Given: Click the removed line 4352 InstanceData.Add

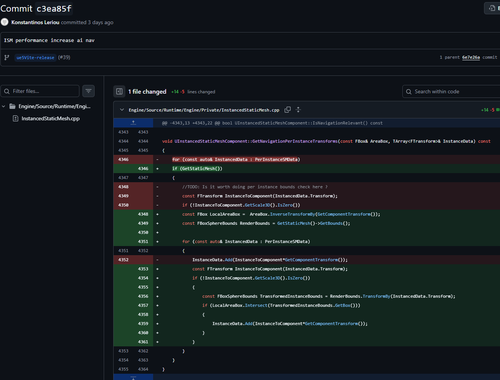Looking at the screenshot, I should pos(270,260).
